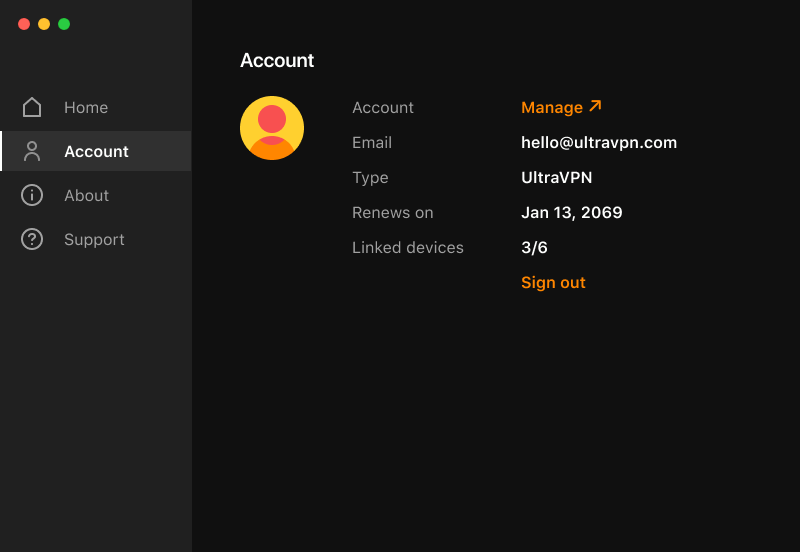The height and width of the screenshot is (552, 800).
Task: Close the window with red button
Action: (24, 24)
